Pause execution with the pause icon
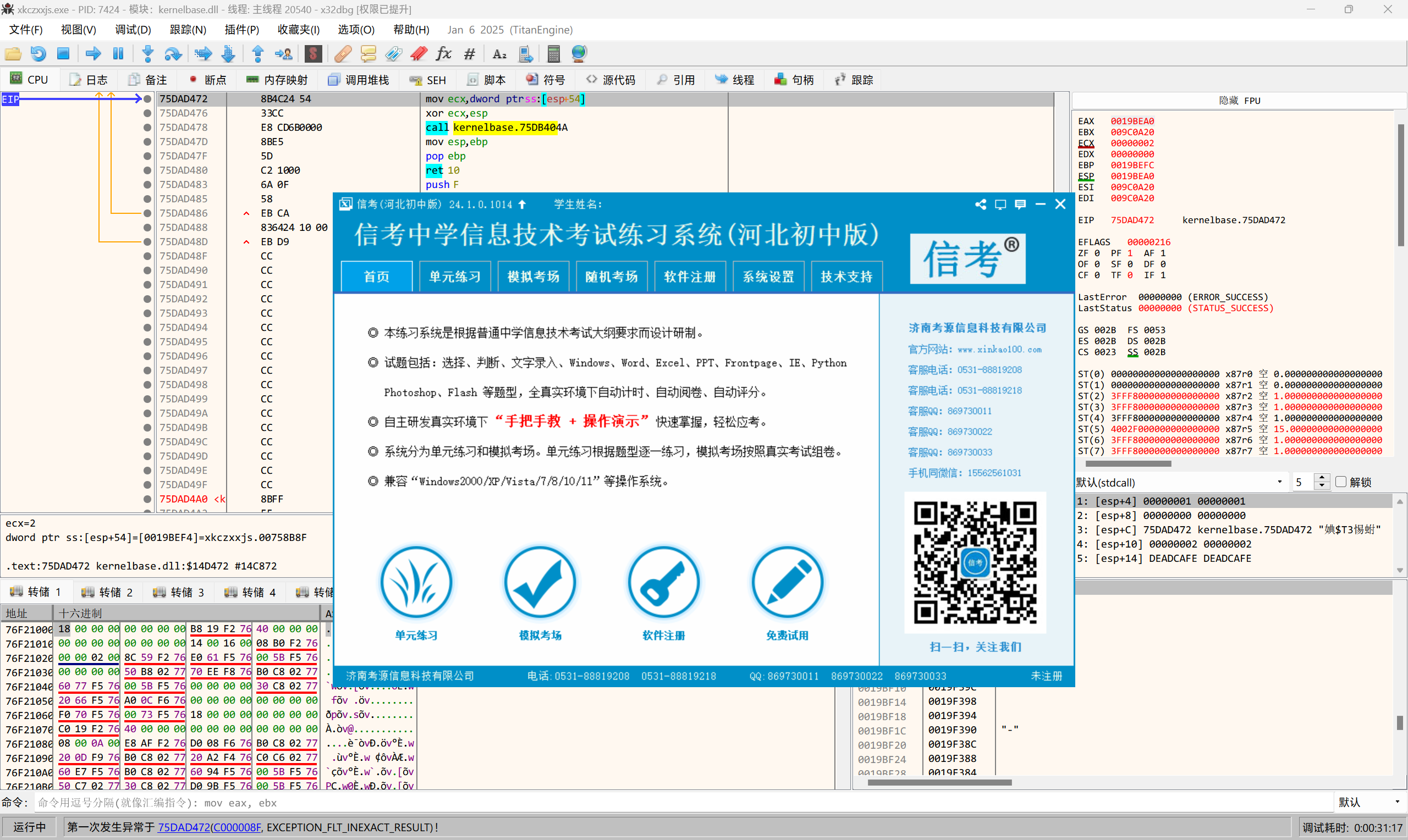Screen dimensions: 1408x840 (118, 54)
